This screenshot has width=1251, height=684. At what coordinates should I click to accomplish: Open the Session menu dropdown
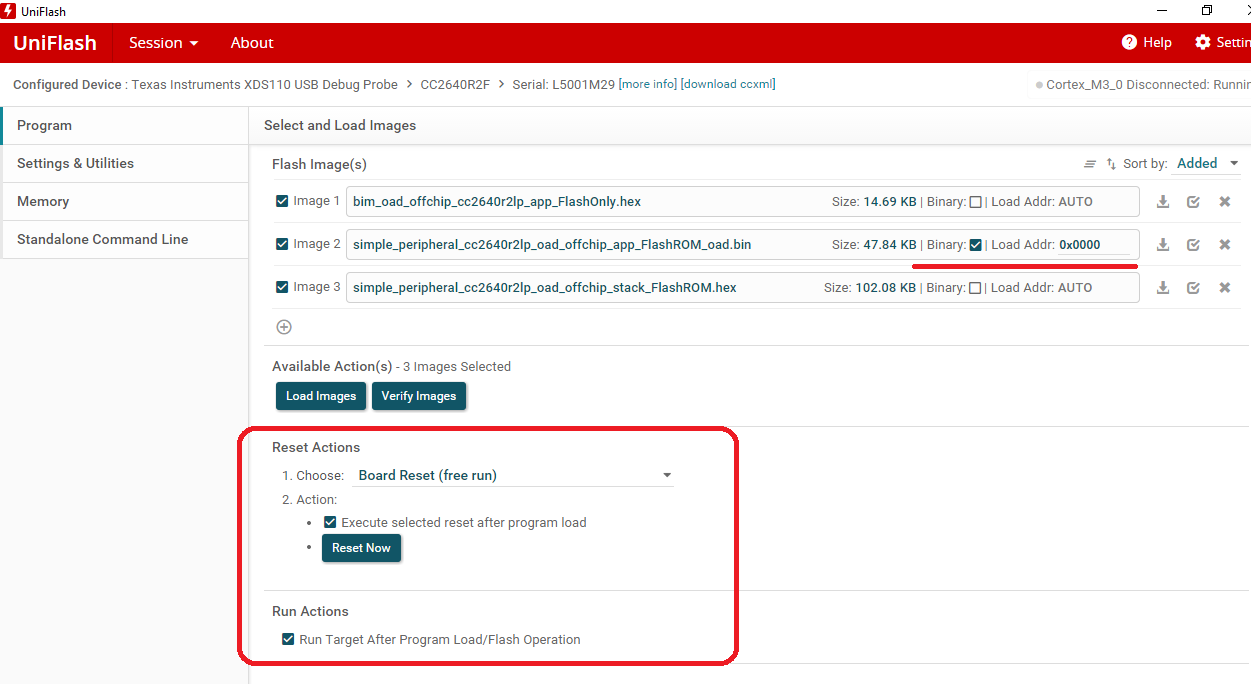coord(164,43)
